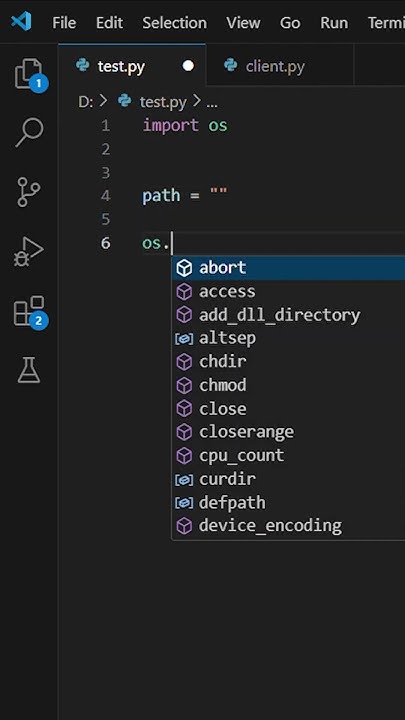405x720 pixels.
Task: Switch to the client.py tab
Action: click(x=280, y=66)
